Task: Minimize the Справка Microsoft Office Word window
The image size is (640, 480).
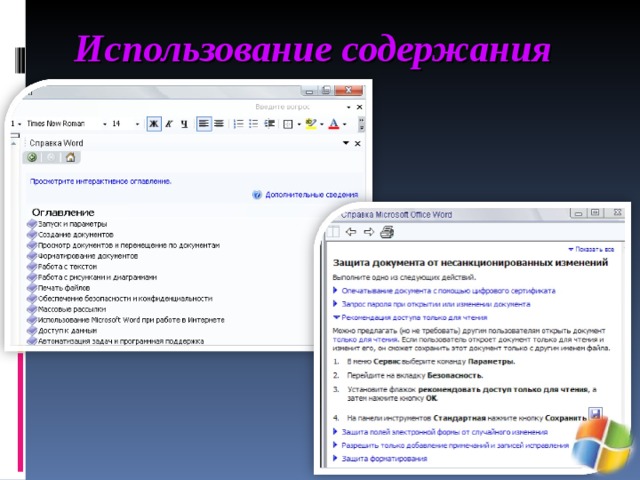Action: (x=578, y=213)
